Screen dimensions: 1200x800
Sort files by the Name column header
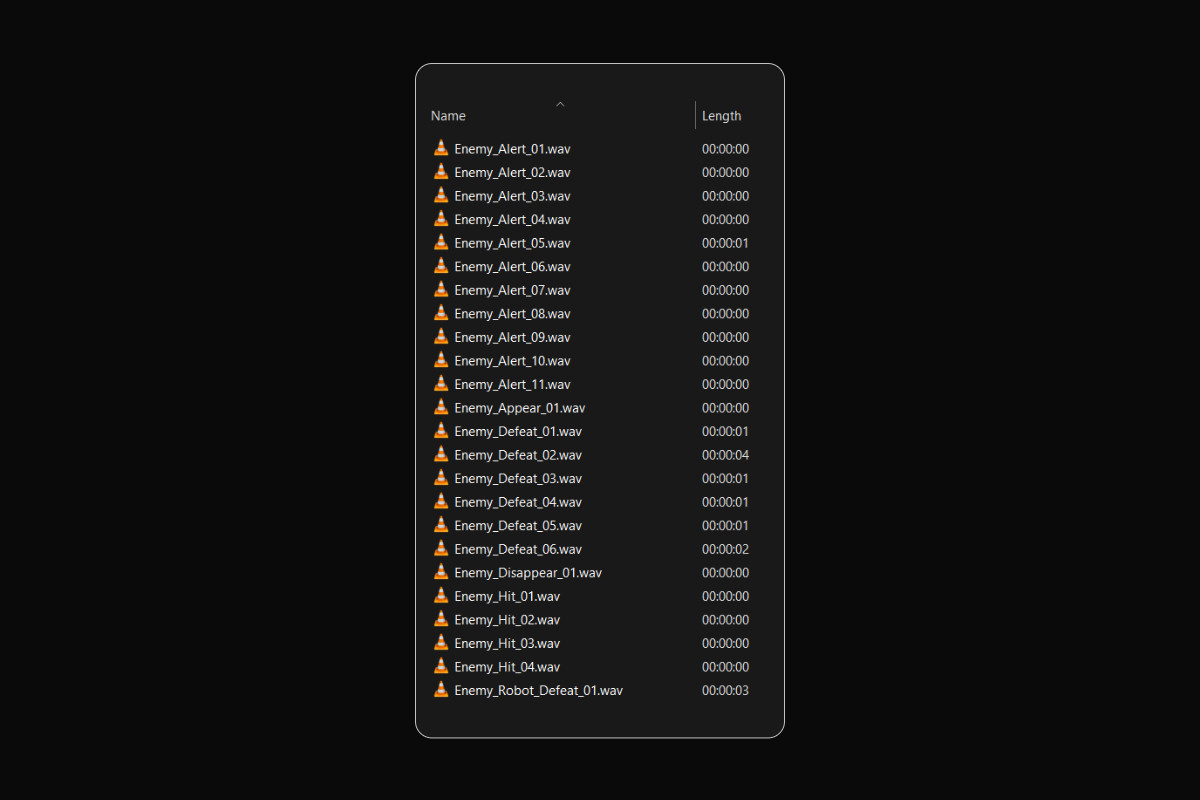[448, 116]
